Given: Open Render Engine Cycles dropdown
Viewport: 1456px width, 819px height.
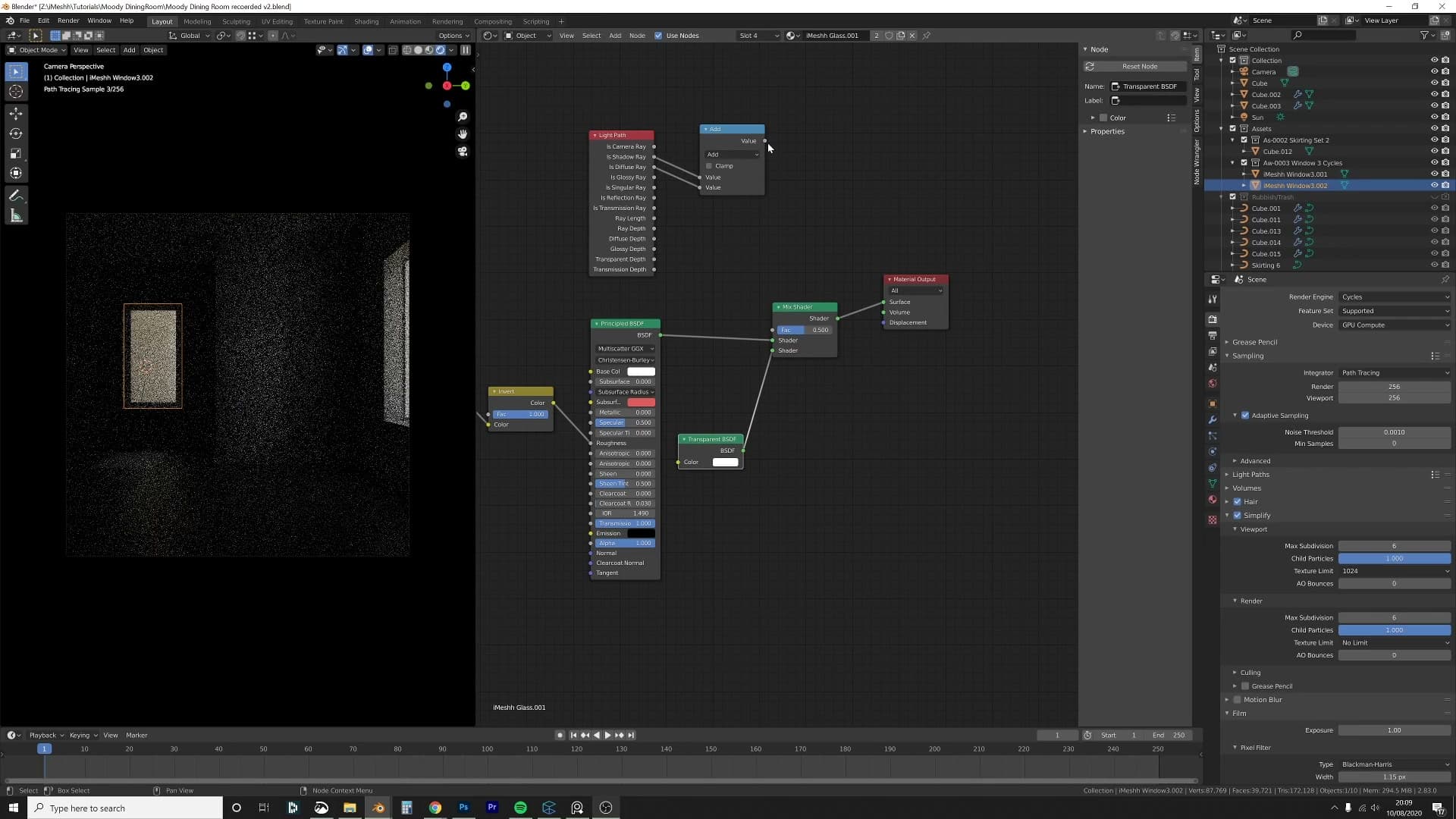Looking at the screenshot, I should 1394,297.
